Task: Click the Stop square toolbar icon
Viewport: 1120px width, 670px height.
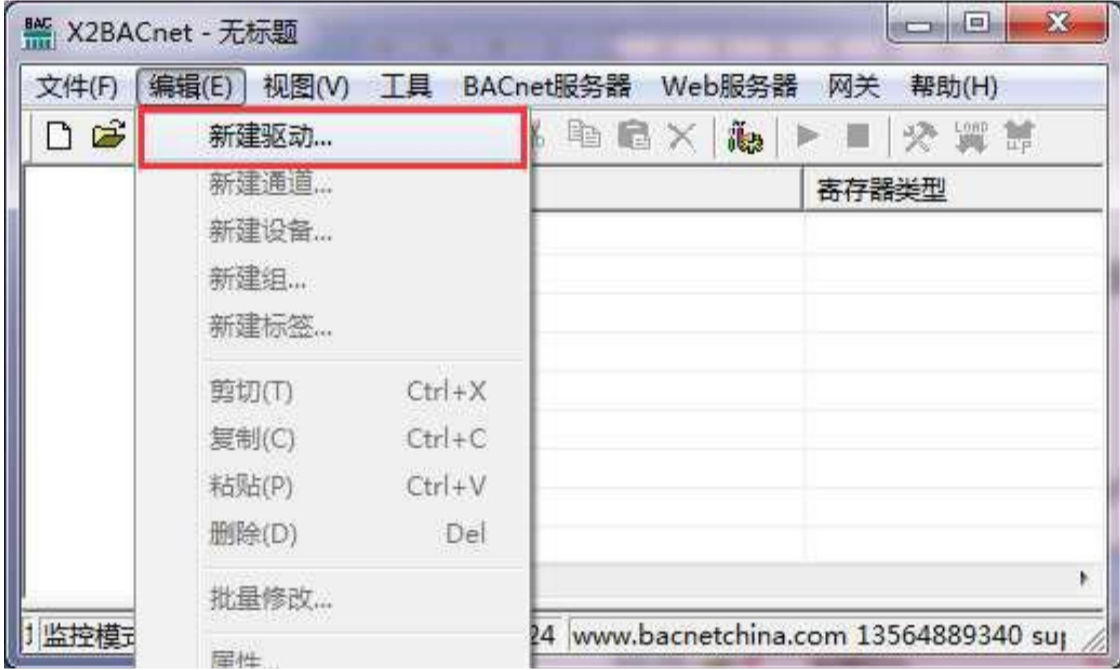Action: click(x=858, y=135)
